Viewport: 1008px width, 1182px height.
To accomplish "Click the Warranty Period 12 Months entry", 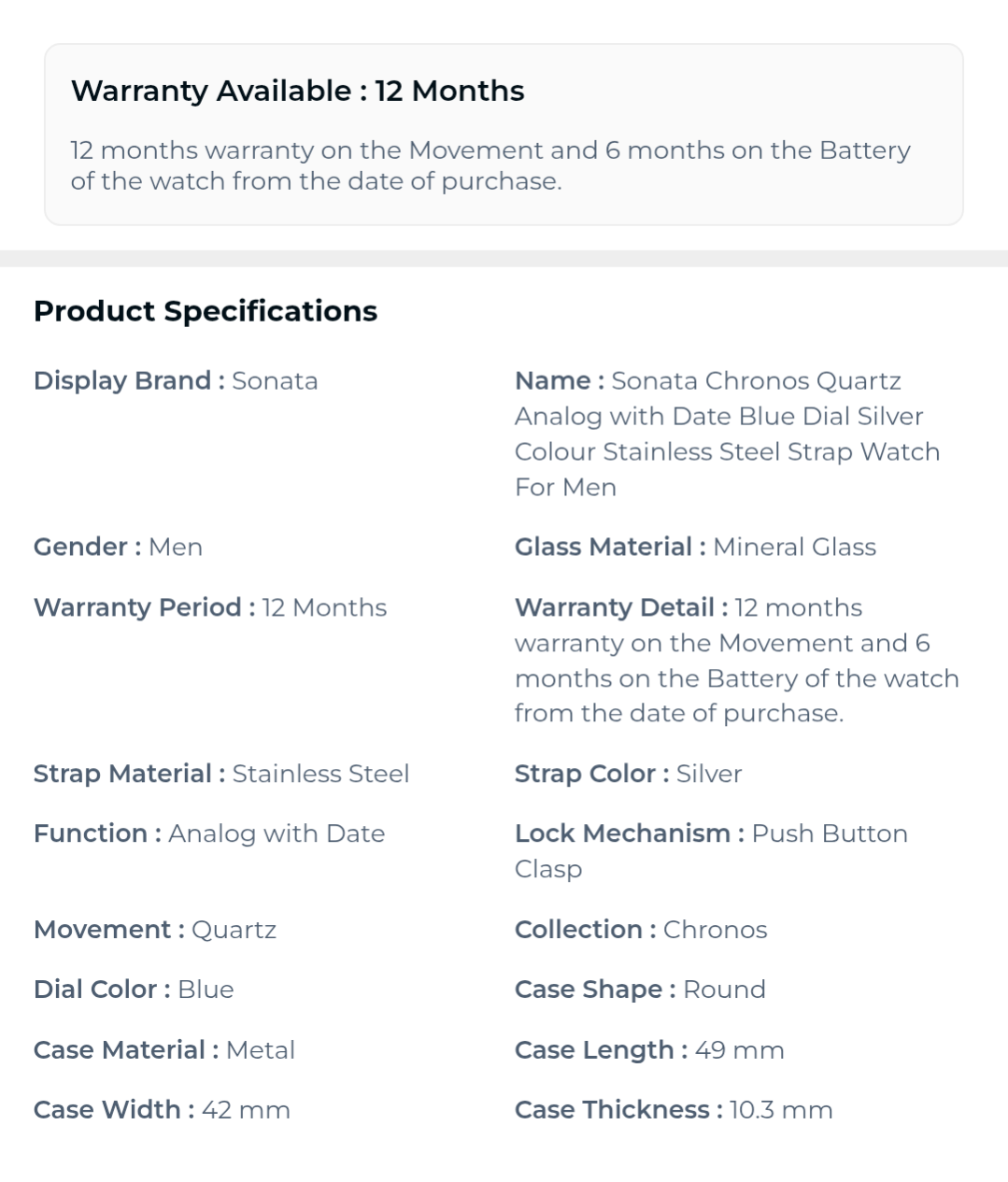I will tap(210, 607).
